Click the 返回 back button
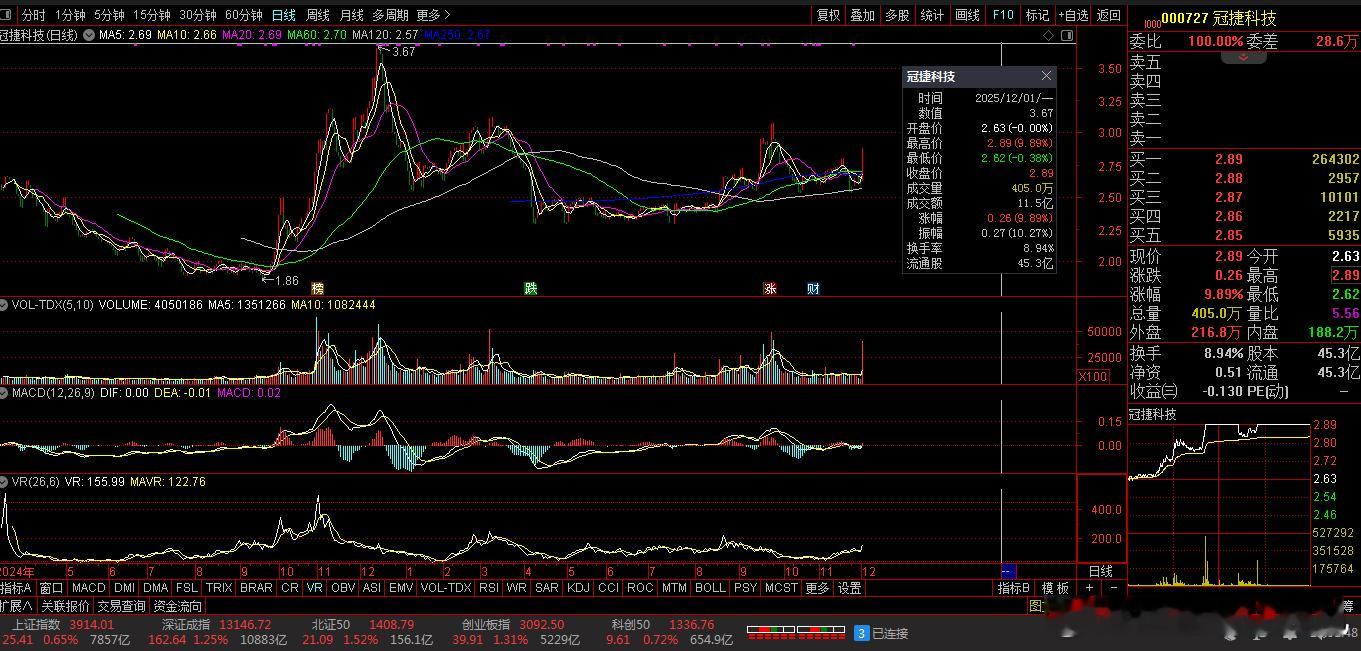 coord(1108,15)
